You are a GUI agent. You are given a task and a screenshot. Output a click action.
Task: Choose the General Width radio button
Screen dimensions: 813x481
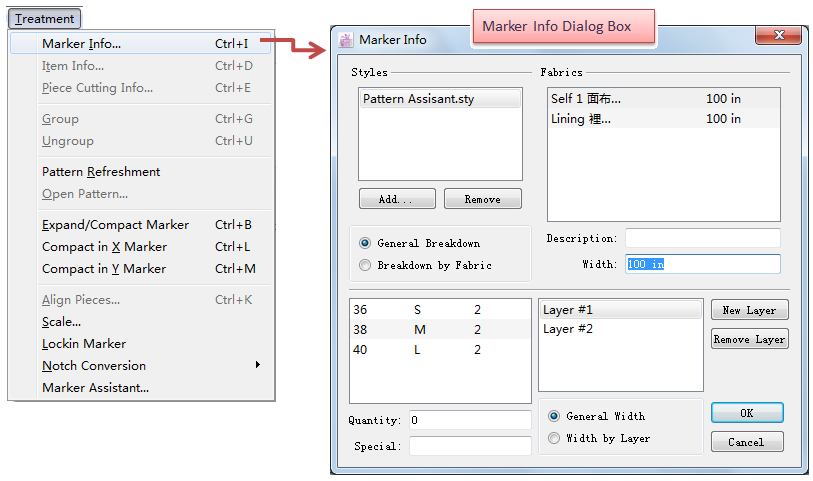554,416
